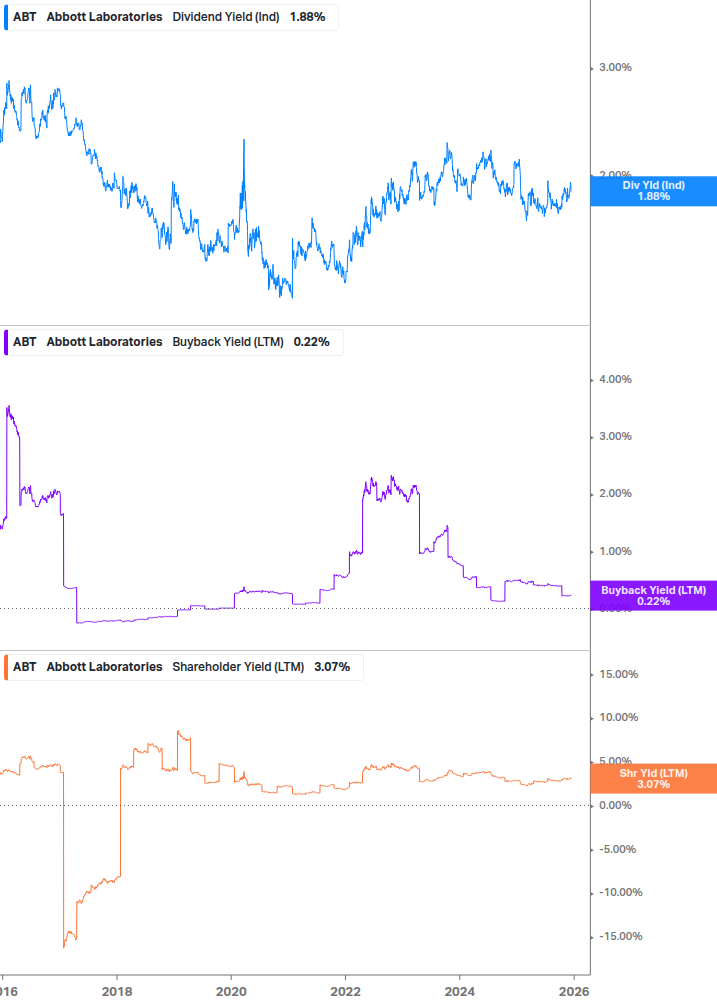
Task: Click the purple Buyback Yield legend color bar
Action: [6, 342]
